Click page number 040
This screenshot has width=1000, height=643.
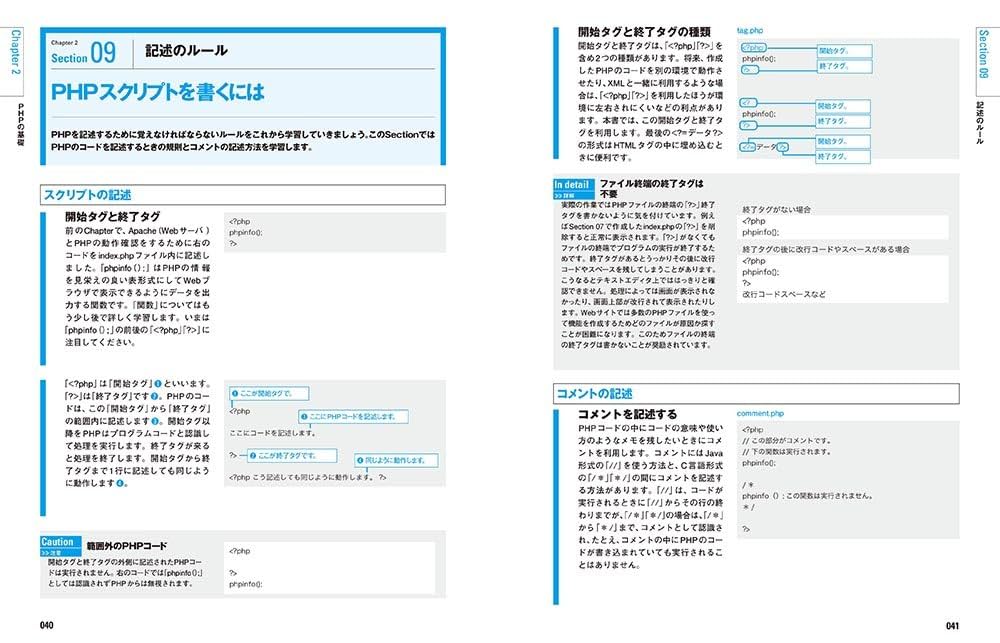coord(47,625)
